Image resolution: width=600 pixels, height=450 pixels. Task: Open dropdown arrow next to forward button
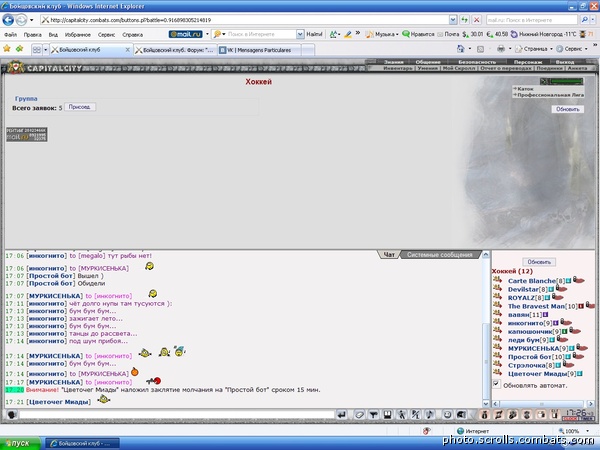pyautogui.click(x=32, y=20)
